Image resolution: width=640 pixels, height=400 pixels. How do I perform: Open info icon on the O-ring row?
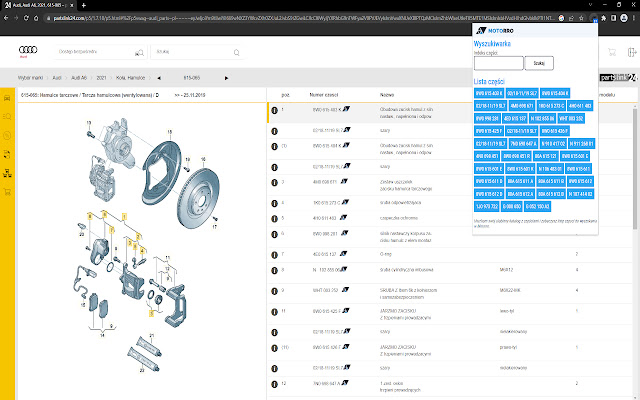coord(274,255)
